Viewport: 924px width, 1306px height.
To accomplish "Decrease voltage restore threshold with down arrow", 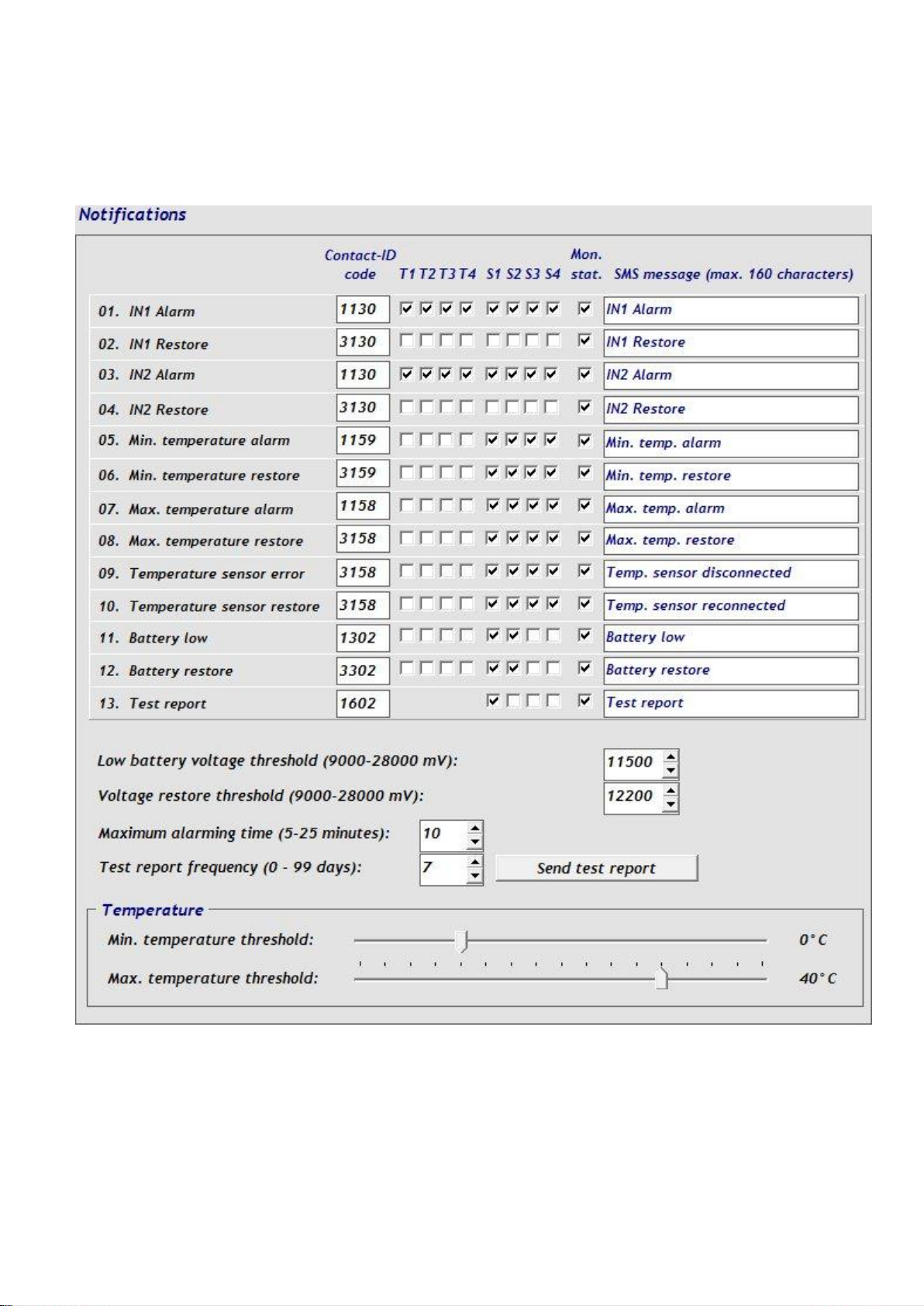I will 671,805.
